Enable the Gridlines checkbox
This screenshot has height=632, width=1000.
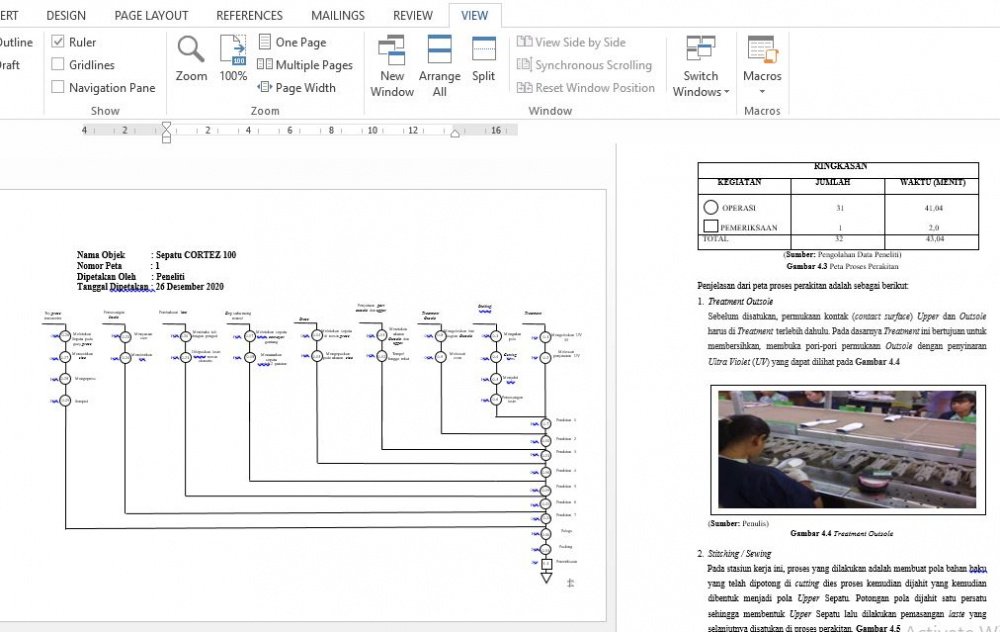tap(58, 64)
